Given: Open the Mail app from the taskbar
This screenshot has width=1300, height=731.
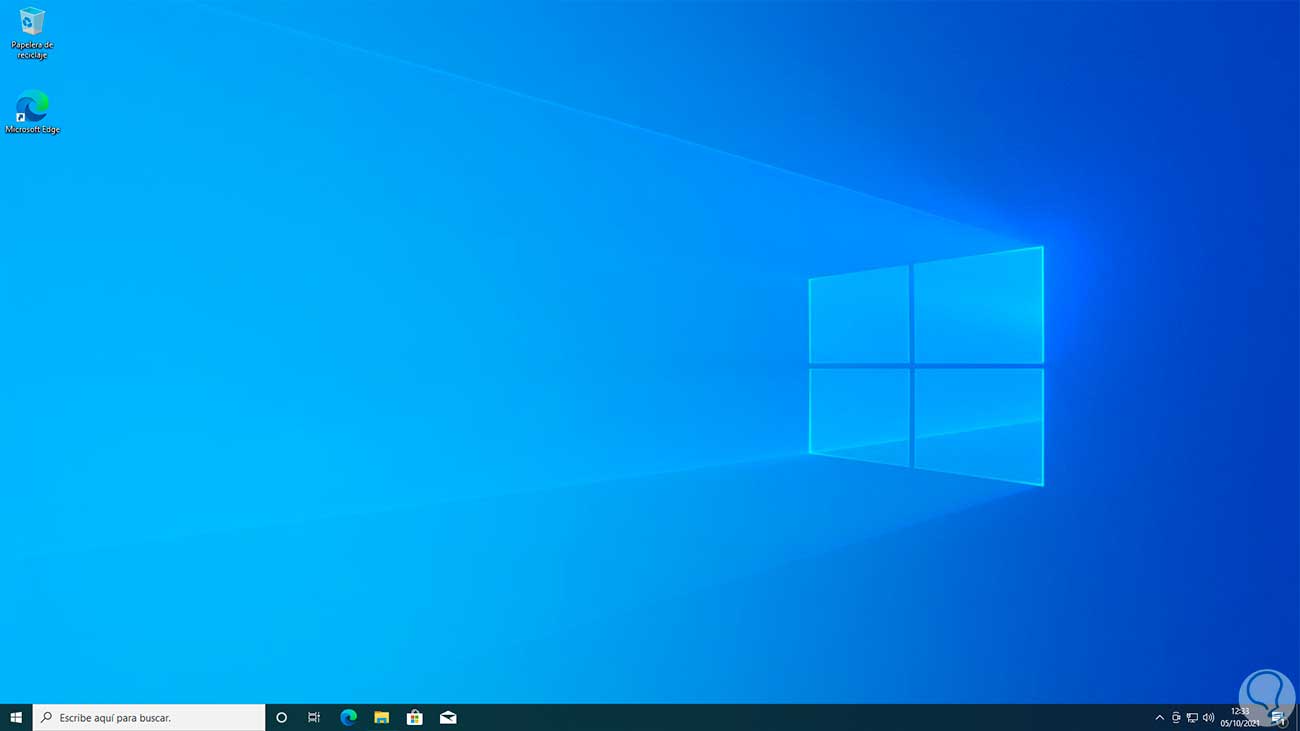Looking at the screenshot, I should point(448,717).
